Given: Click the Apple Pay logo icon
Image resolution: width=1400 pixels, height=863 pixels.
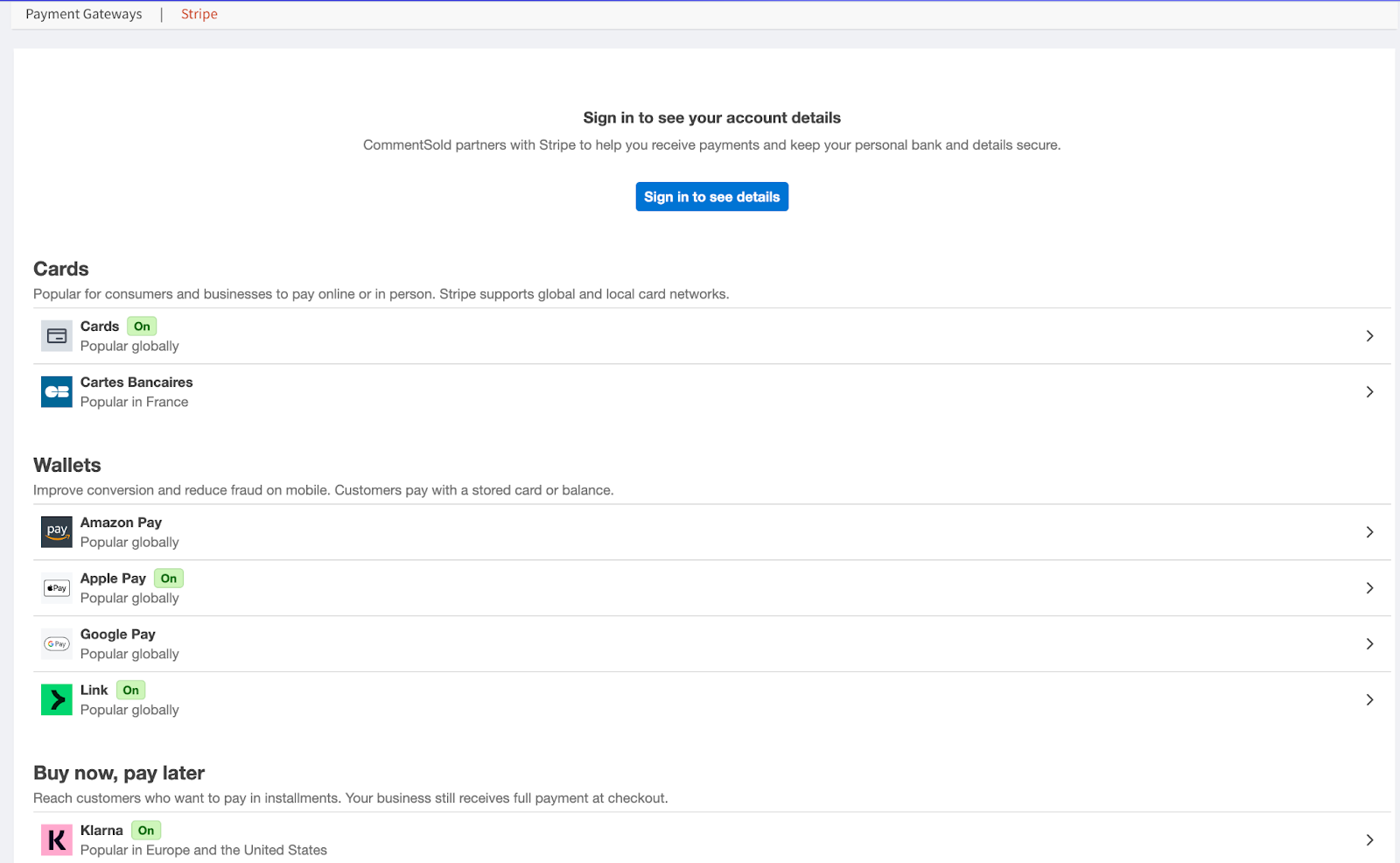Looking at the screenshot, I should point(57,588).
